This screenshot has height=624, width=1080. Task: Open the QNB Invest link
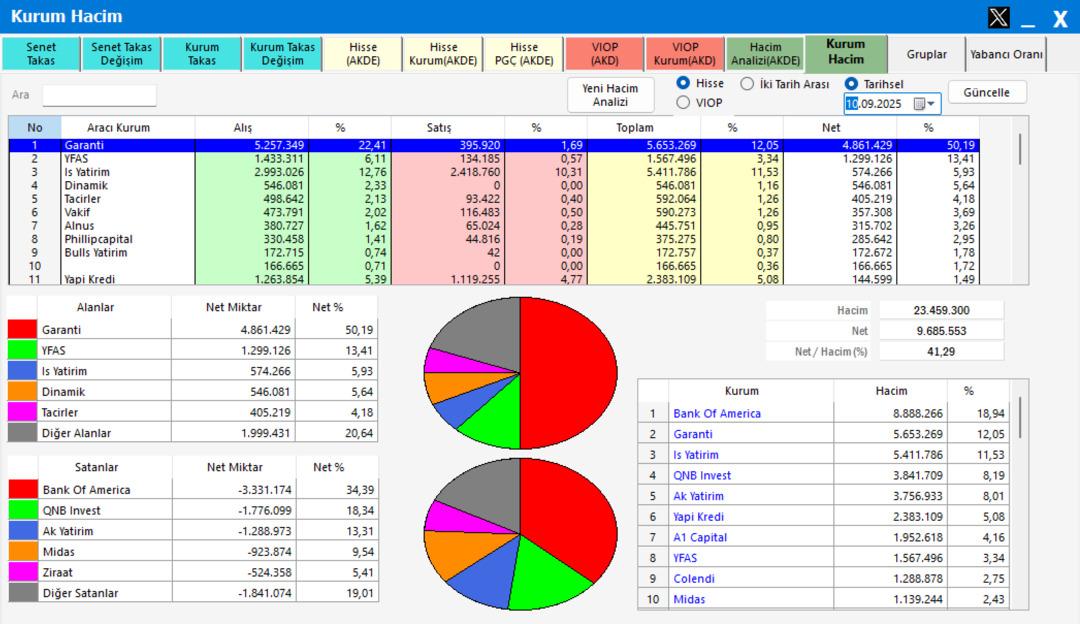[x=702, y=475]
